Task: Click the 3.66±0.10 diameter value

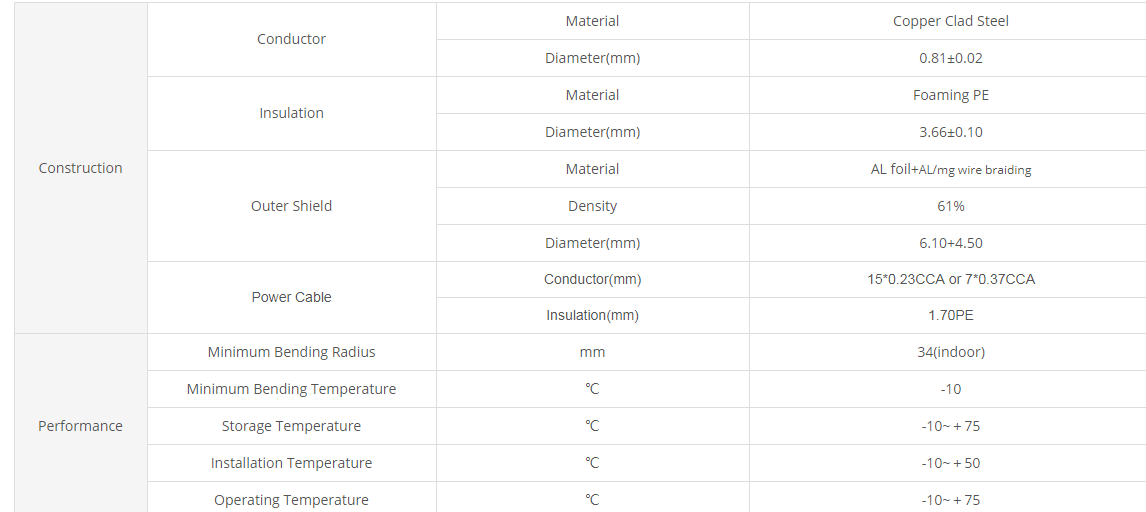Action: point(950,132)
